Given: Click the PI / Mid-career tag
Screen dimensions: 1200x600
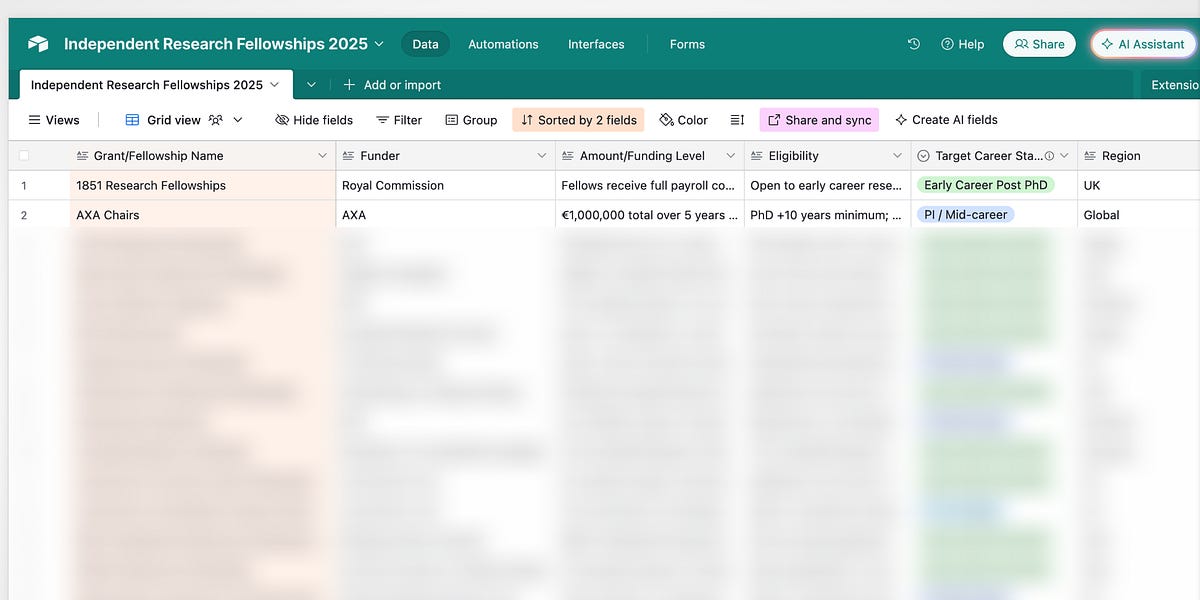Looking at the screenshot, I should (965, 215).
